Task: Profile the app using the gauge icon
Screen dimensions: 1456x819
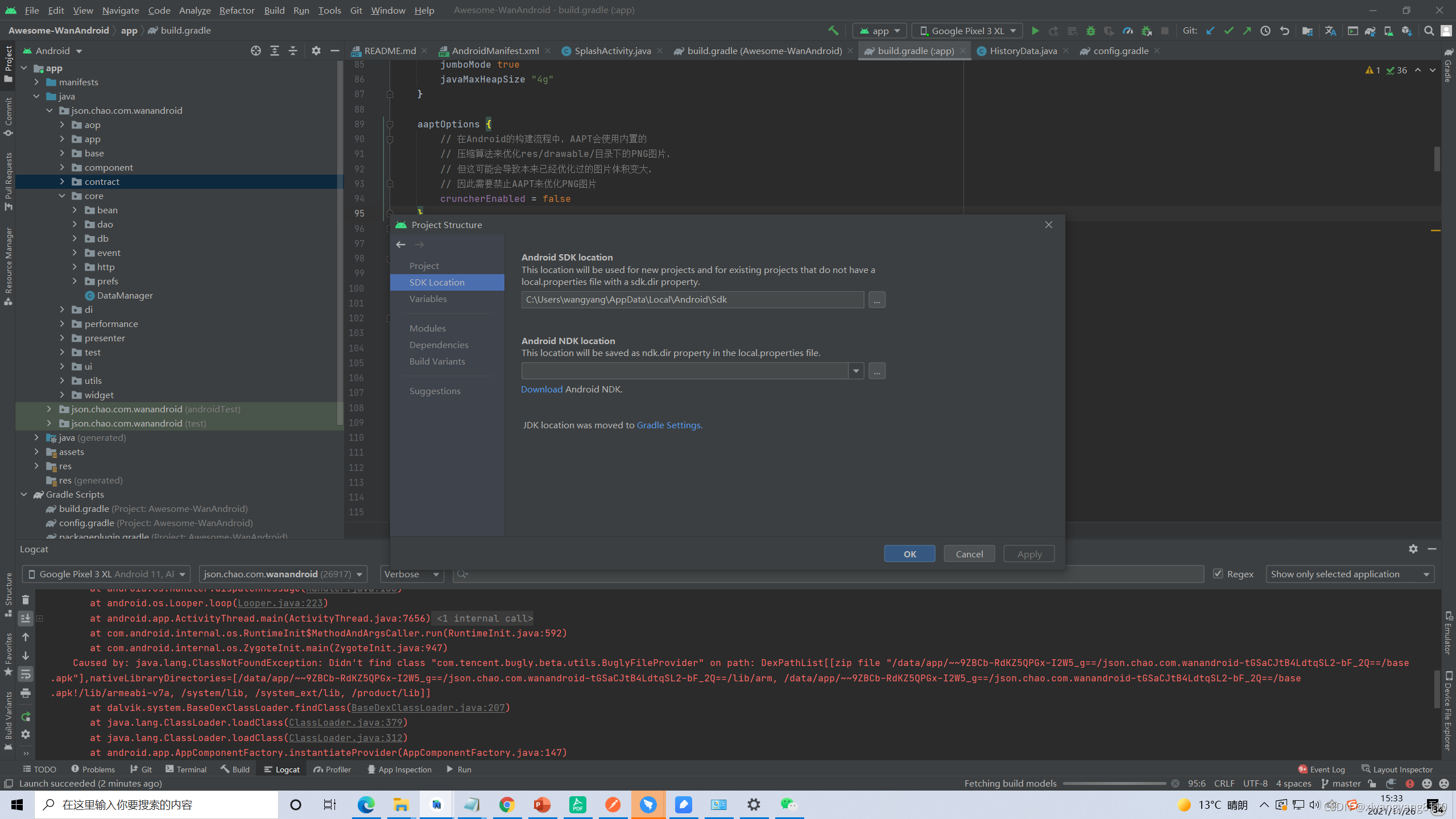Action: point(1128,30)
